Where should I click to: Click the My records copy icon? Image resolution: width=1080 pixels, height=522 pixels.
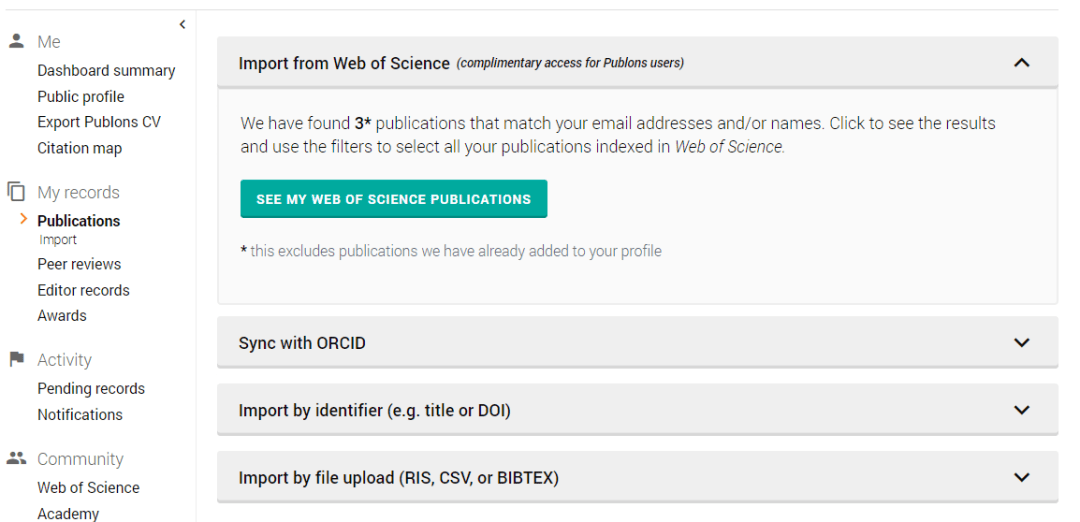point(17,191)
